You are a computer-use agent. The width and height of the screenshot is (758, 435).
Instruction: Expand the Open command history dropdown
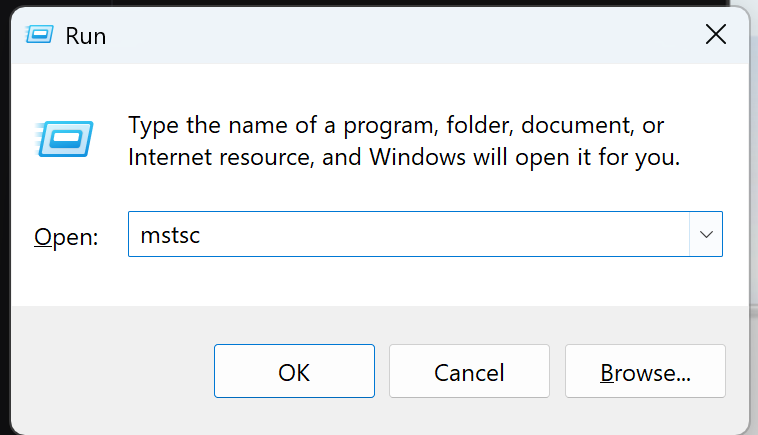tap(706, 234)
